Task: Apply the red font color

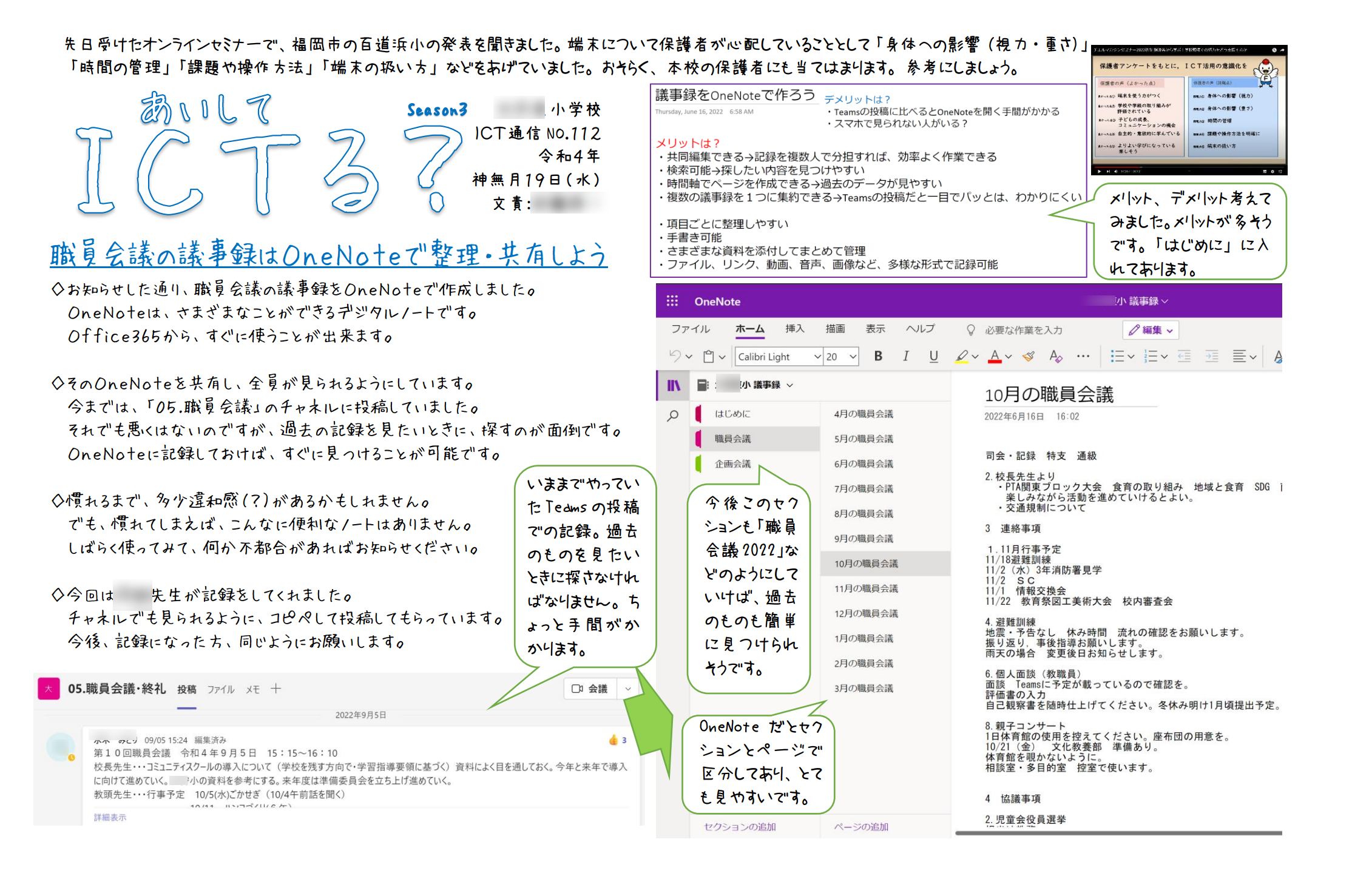Action: pyautogui.click(x=995, y=357)
